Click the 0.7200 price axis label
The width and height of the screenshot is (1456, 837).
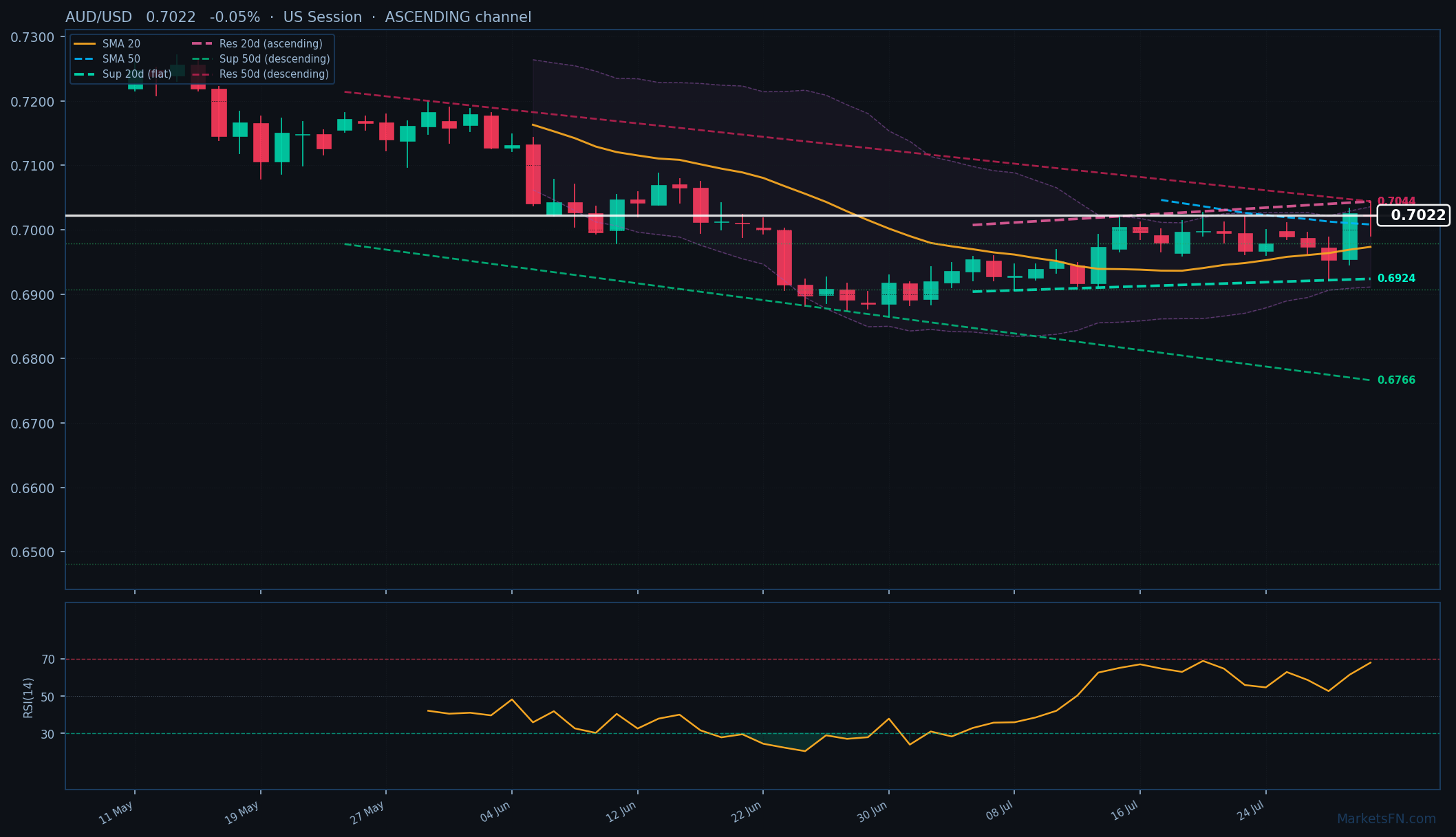tap(32, 102)
